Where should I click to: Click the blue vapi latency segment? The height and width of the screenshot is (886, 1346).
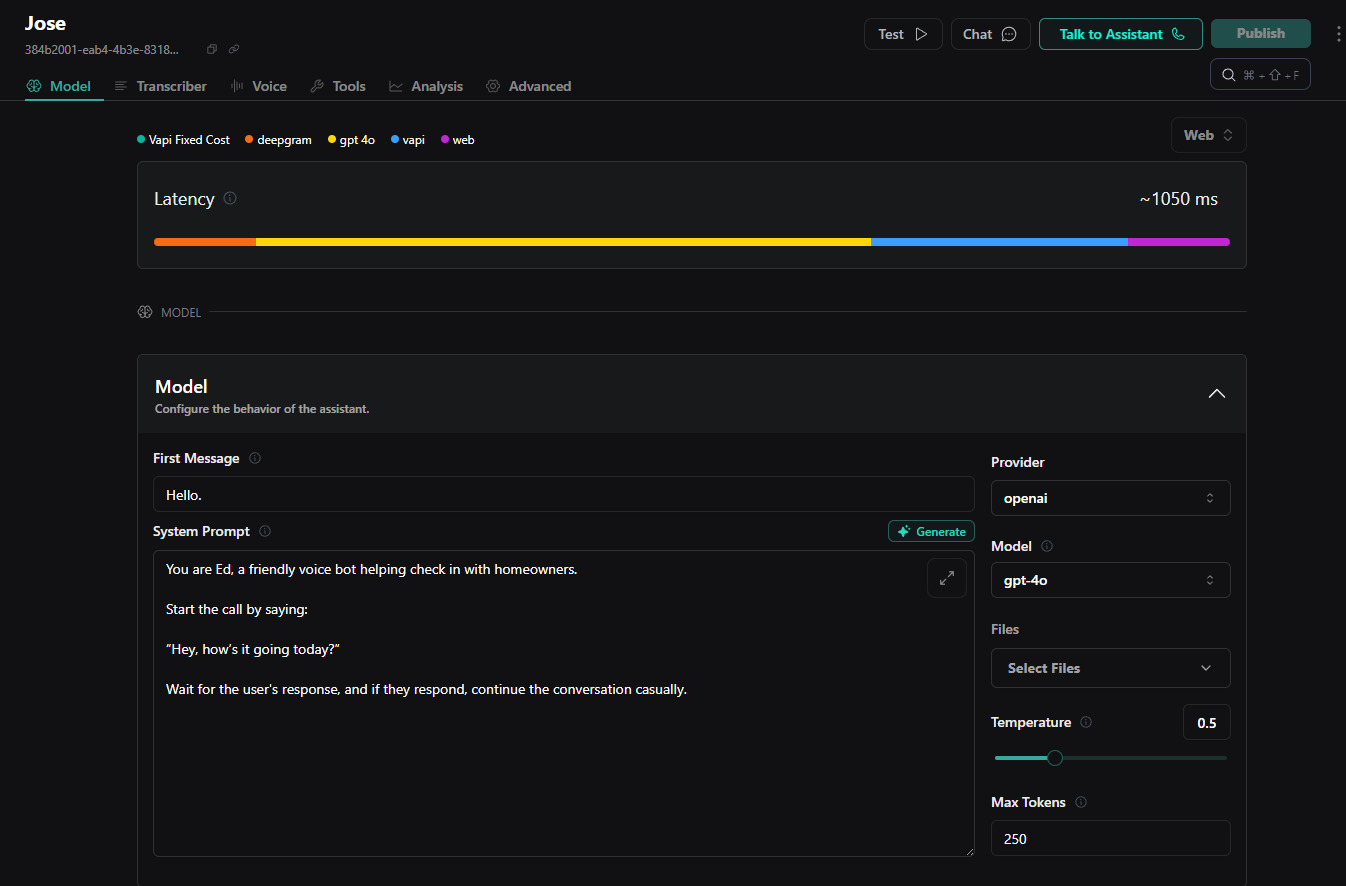pos(999,242)
